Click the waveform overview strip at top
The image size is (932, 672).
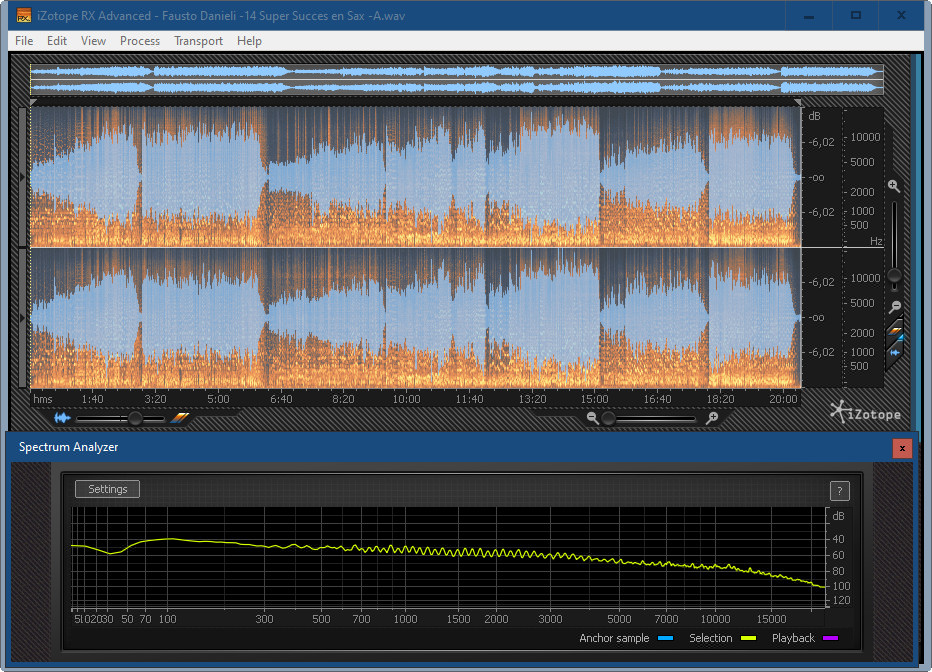click(456, 79)
